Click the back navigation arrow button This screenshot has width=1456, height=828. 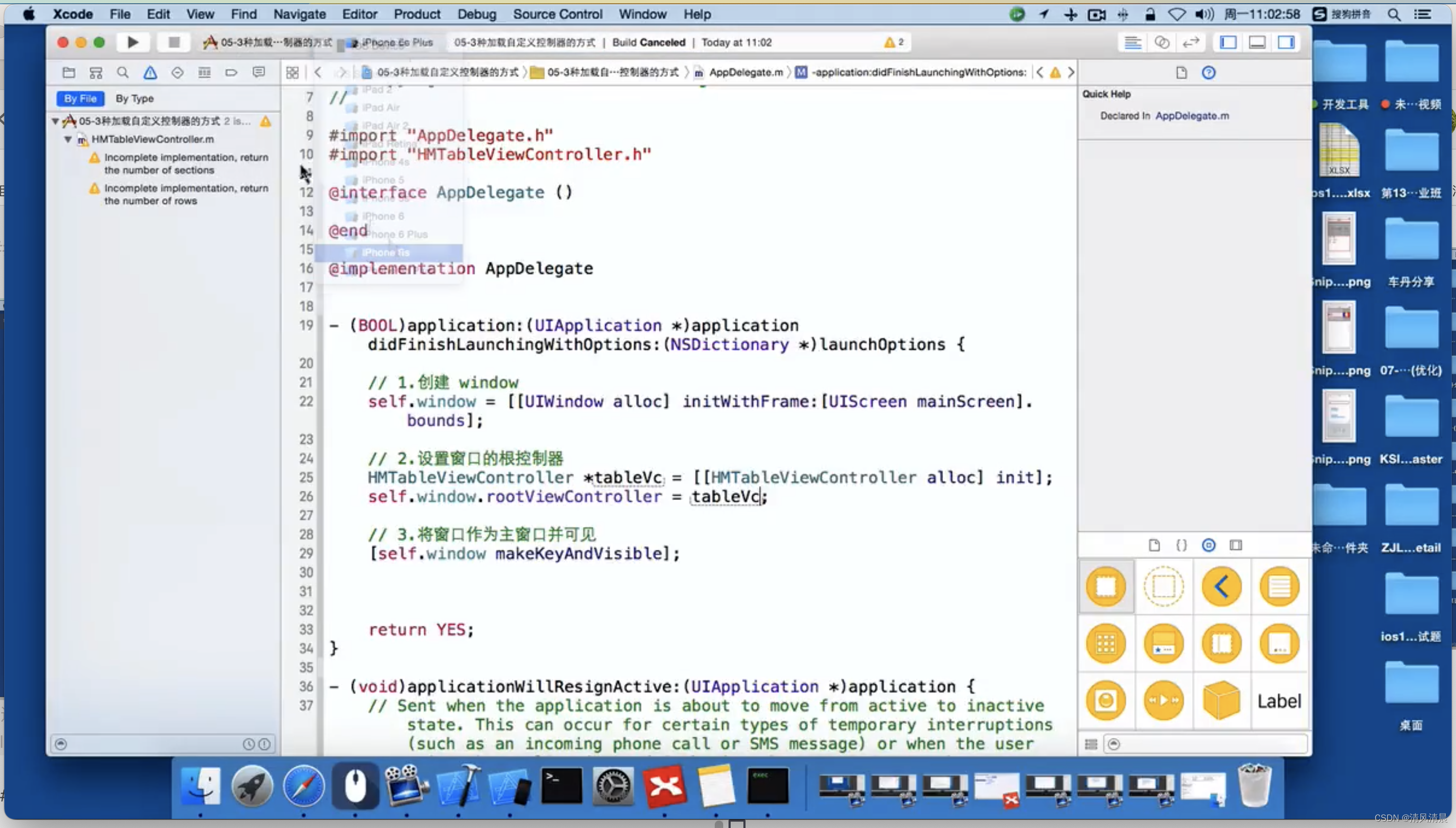(x=317, y=71)
